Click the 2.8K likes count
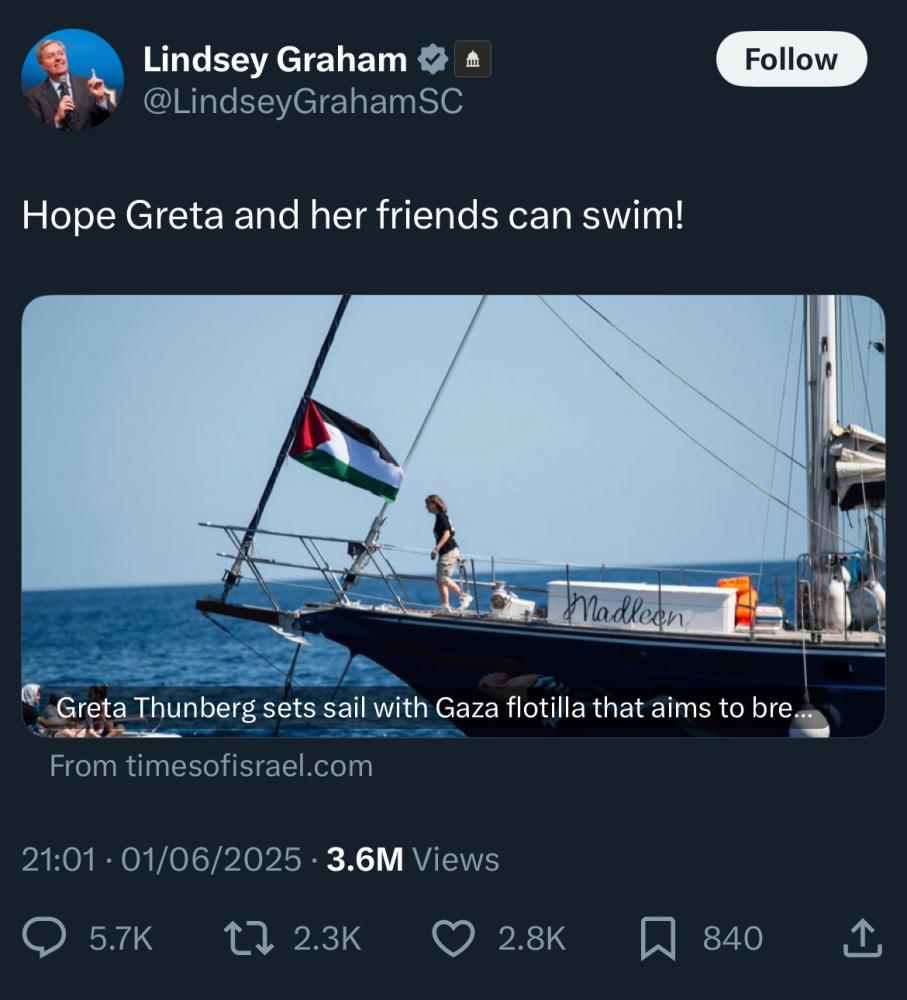Image resolution: width=907 pixels, height=1000 pixels. (x=532, y=938)
